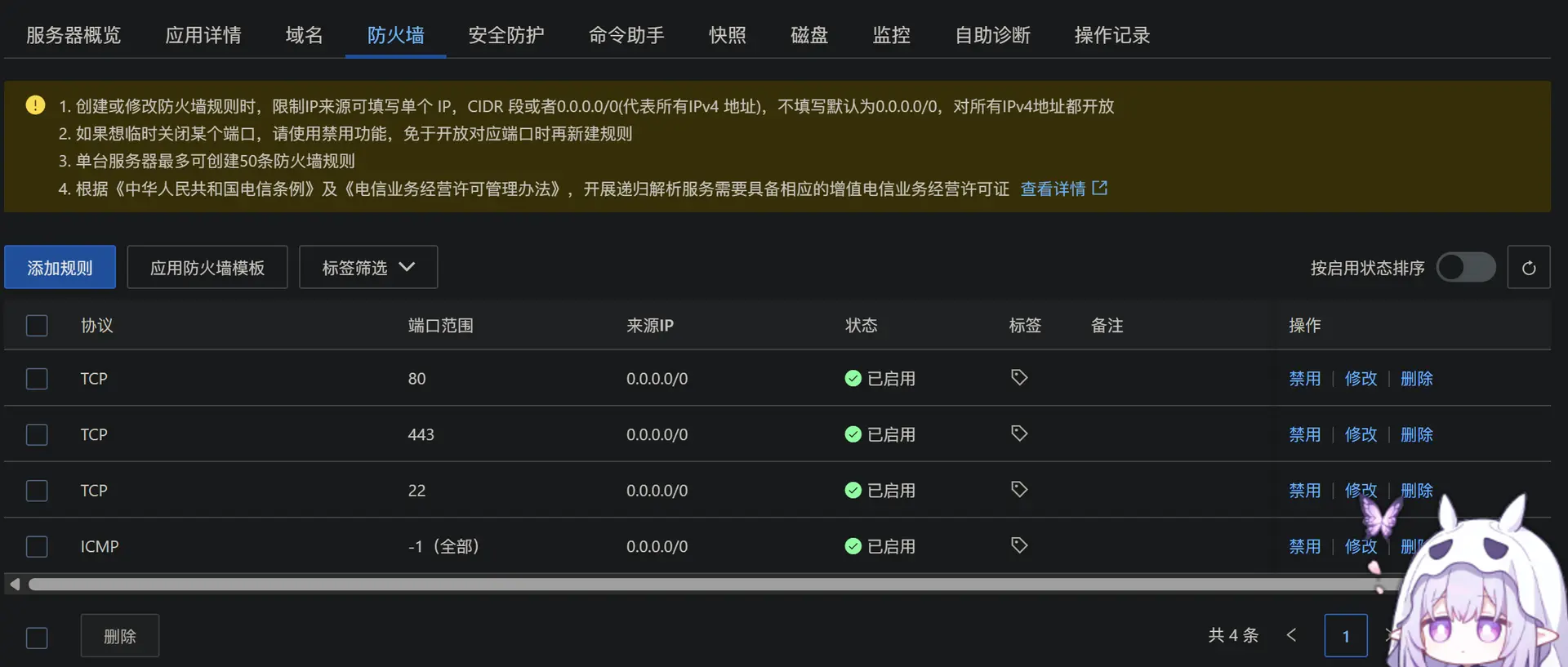
Task: Click the tag icon in port 22 row
Action: point(1019,490)
